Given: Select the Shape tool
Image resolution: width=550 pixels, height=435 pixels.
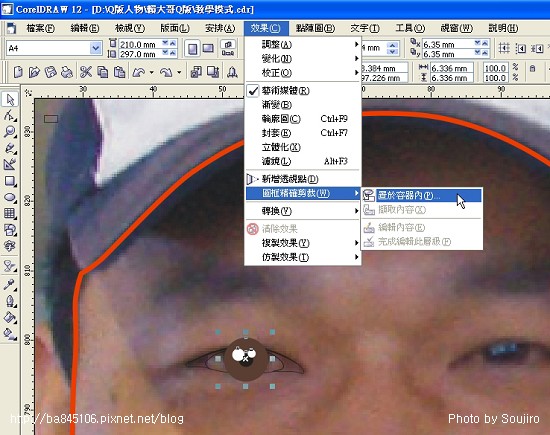Looking at the screenshot, I should pos(10,115).
